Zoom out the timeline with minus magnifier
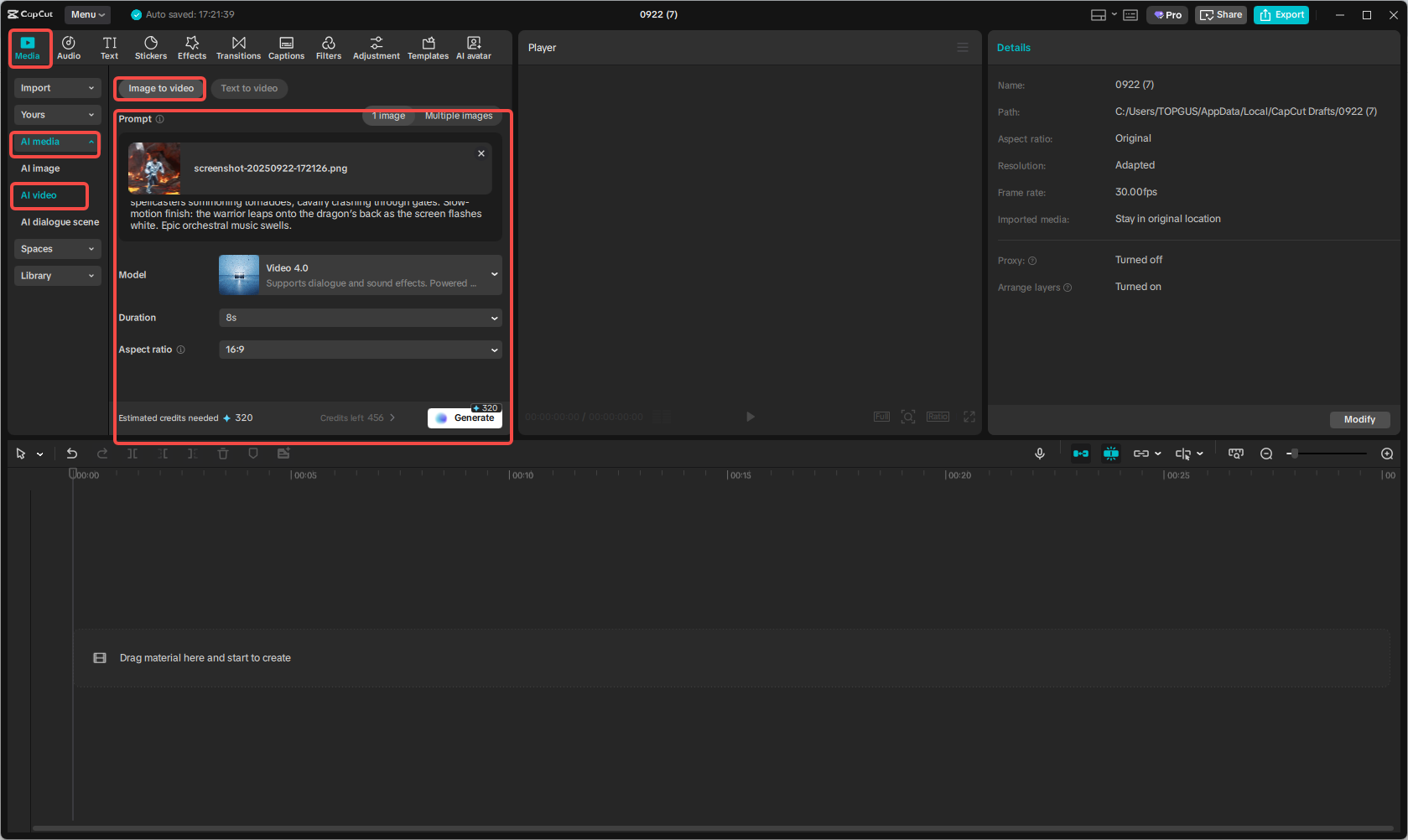This screenshot has height=840, width=1408. (1266, 454)
